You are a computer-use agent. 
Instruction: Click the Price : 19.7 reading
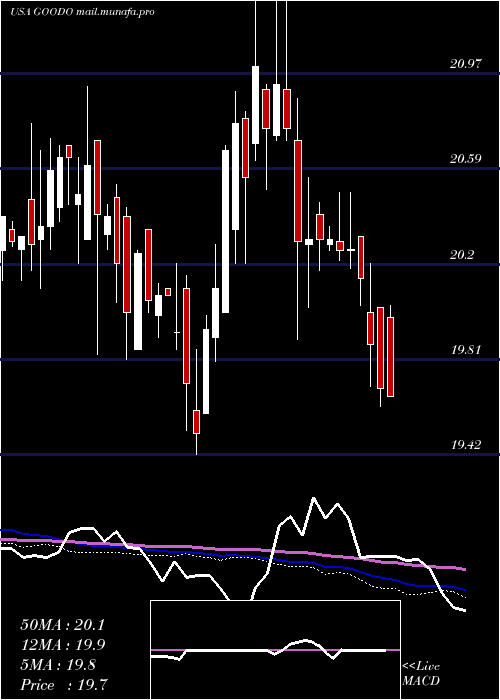(63, 685)
